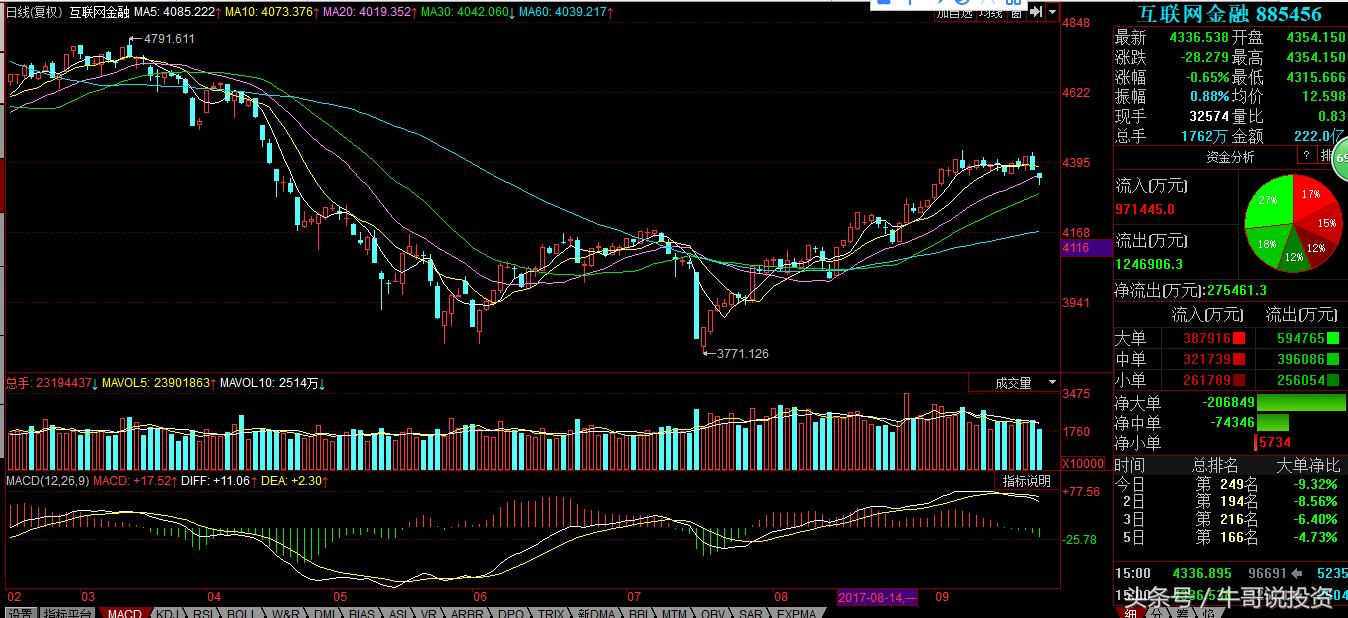This screenshot has width=1348, height=618.
Task: Click the 流入 amount 971445.0
Action: point(1145,209)
